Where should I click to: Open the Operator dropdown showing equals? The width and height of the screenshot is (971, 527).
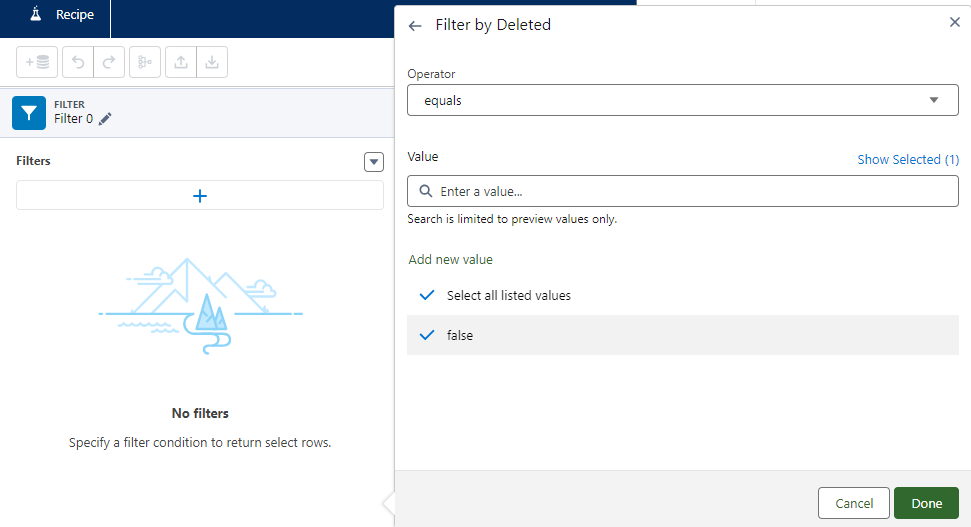682,100
